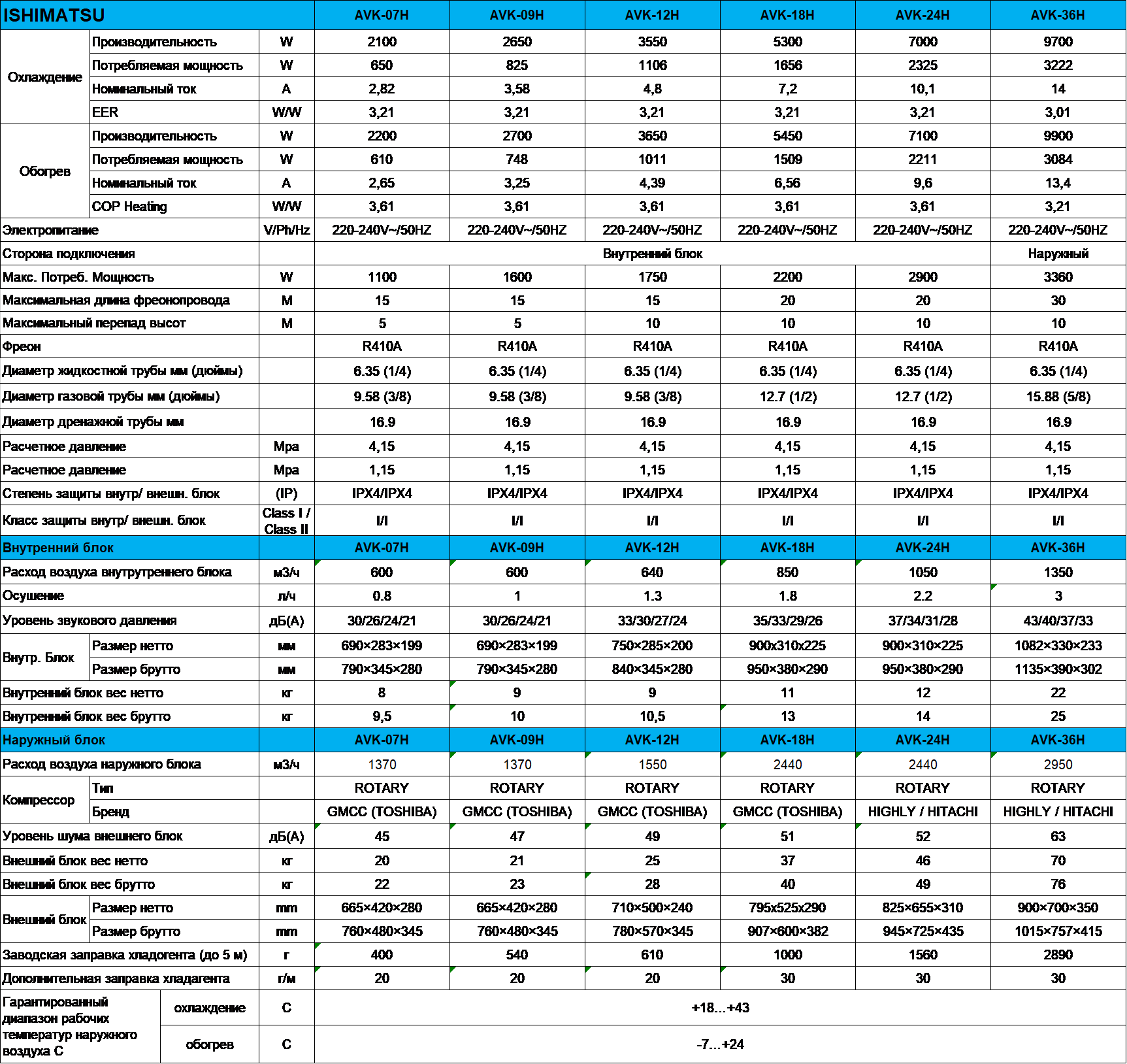
Task: Select the cooling power consumption 825
Action: pyautogui.click(x=517, y=65)
